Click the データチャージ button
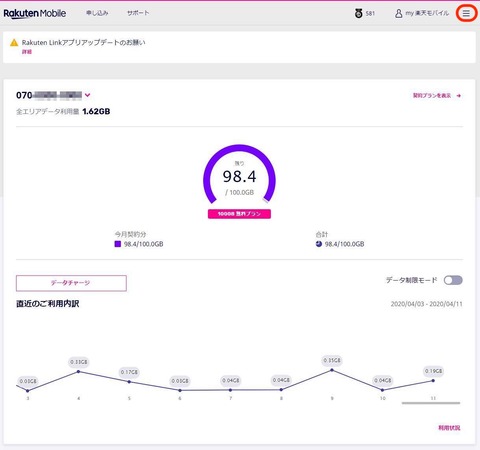 point(71,283)
